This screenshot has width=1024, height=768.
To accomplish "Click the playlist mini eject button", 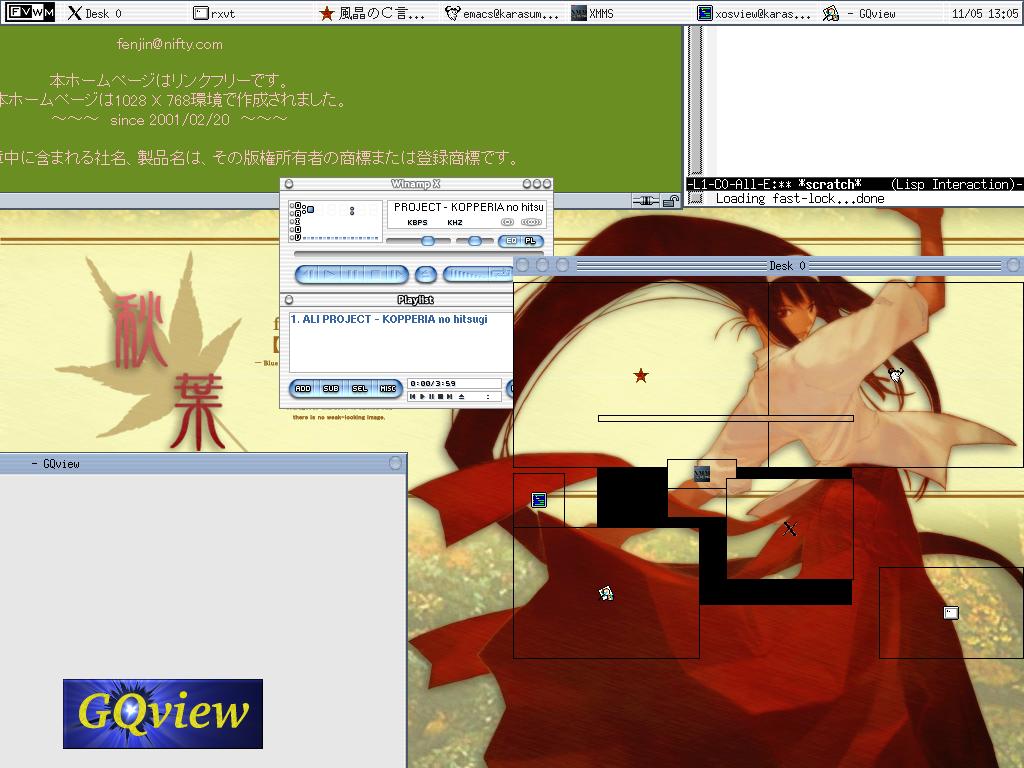I will click(x=462, y=396).
